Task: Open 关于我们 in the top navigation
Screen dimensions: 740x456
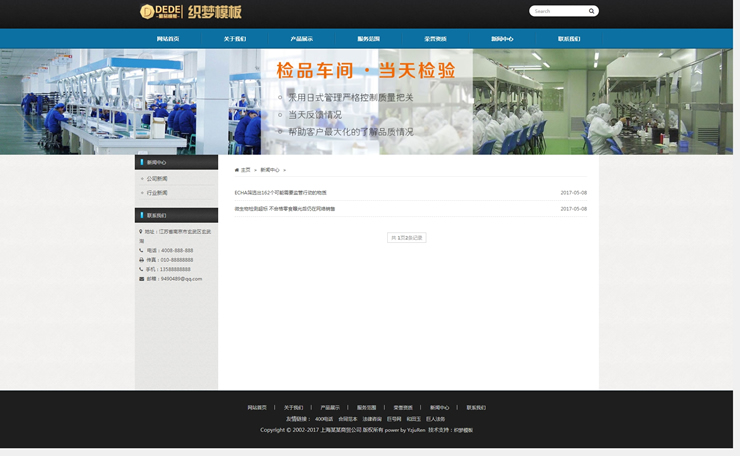Action: point(235,39)
